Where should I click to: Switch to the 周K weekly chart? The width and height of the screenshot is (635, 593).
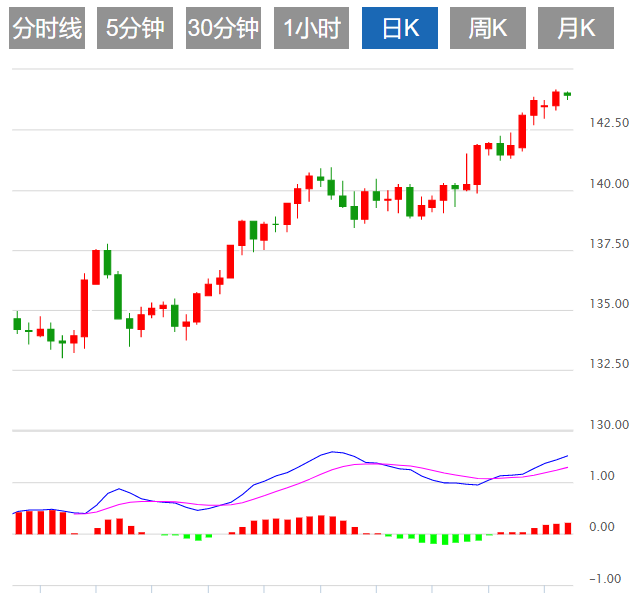(x=488, y=29)
